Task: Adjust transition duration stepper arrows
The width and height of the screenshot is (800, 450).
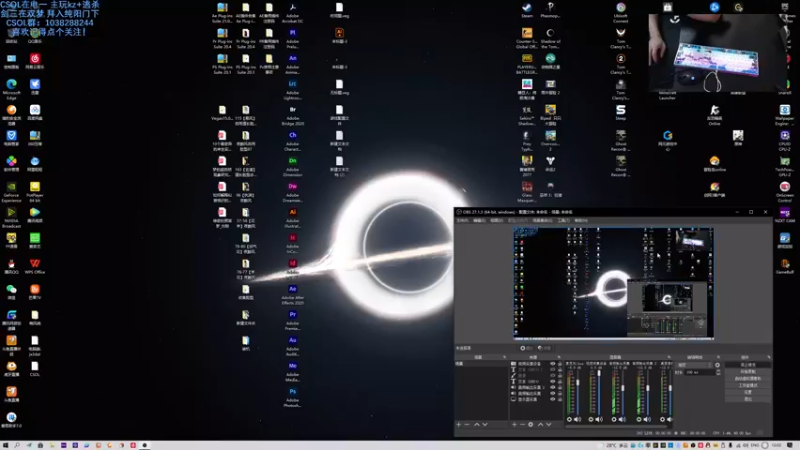Action: pyautogui.click(x=718, y=372)
